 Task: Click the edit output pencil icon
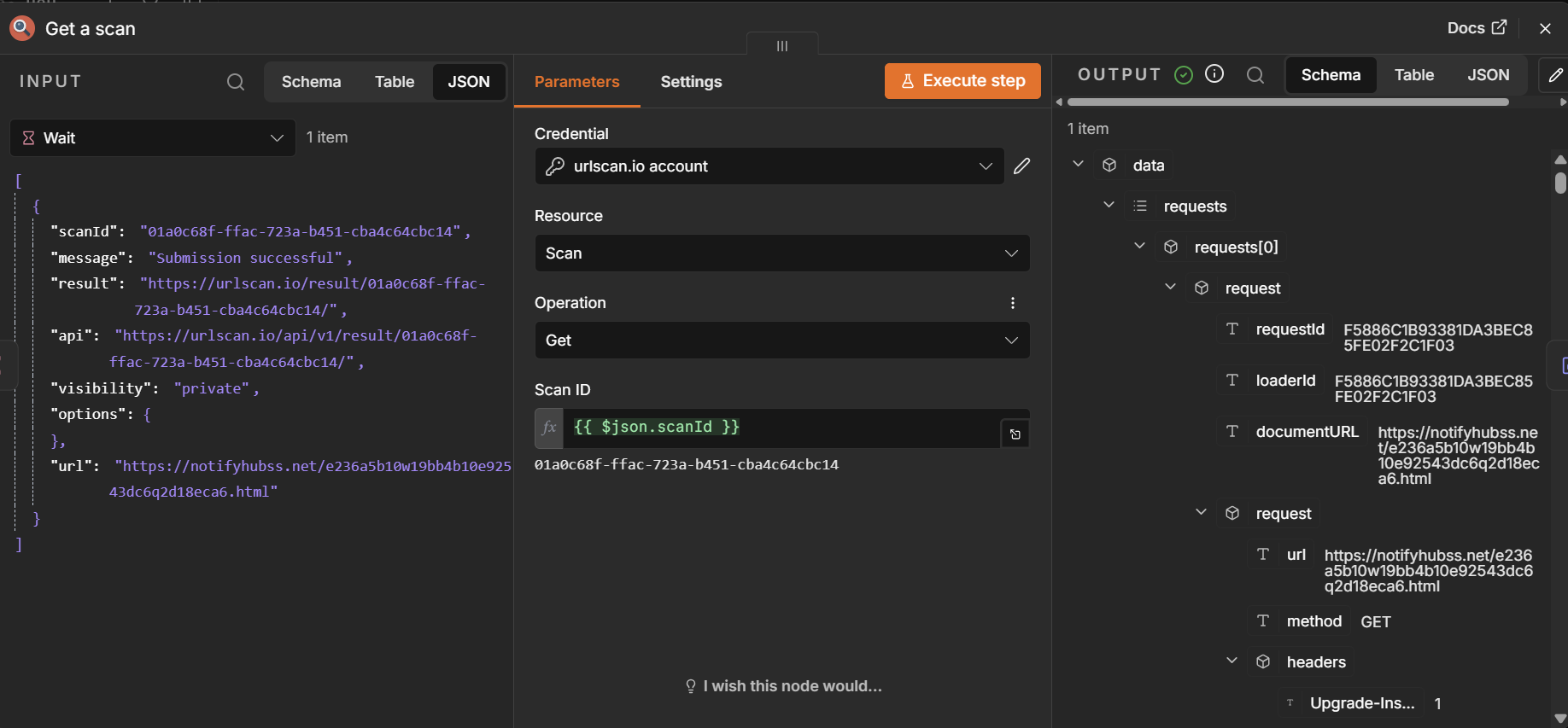1556,75
